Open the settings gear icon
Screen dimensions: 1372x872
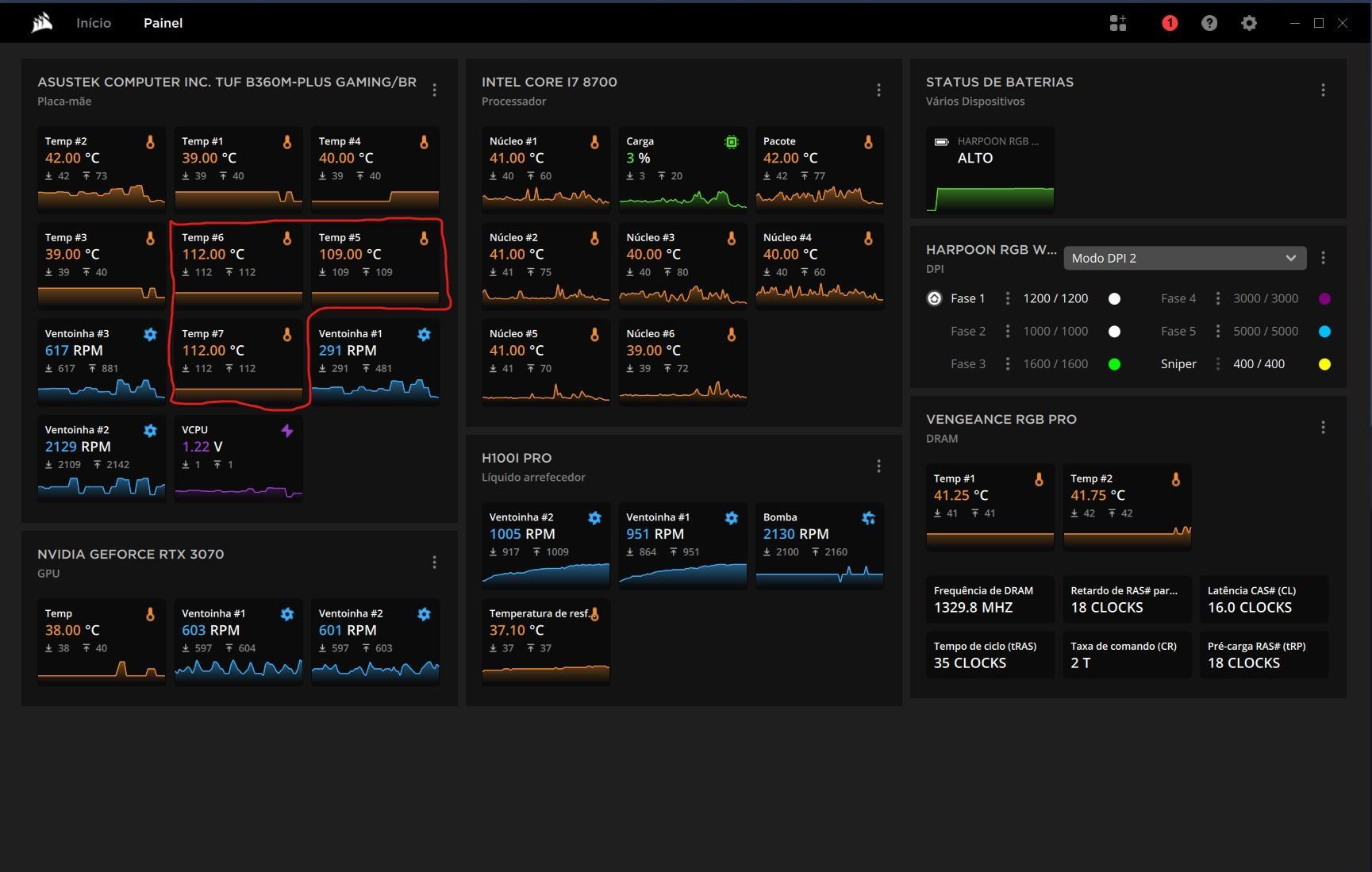point(1248,23)
